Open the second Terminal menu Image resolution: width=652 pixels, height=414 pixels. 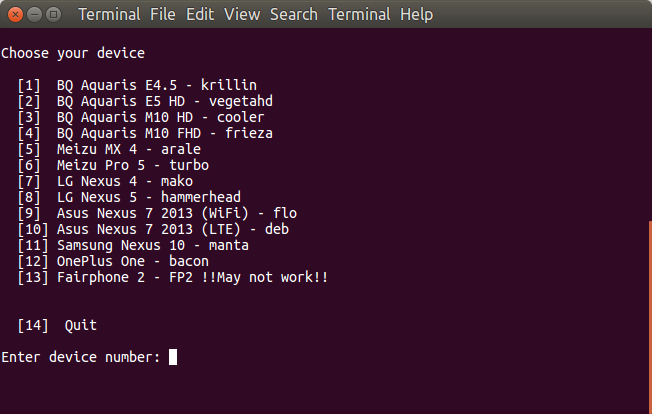pyautogui.click(x=359, y=15)
